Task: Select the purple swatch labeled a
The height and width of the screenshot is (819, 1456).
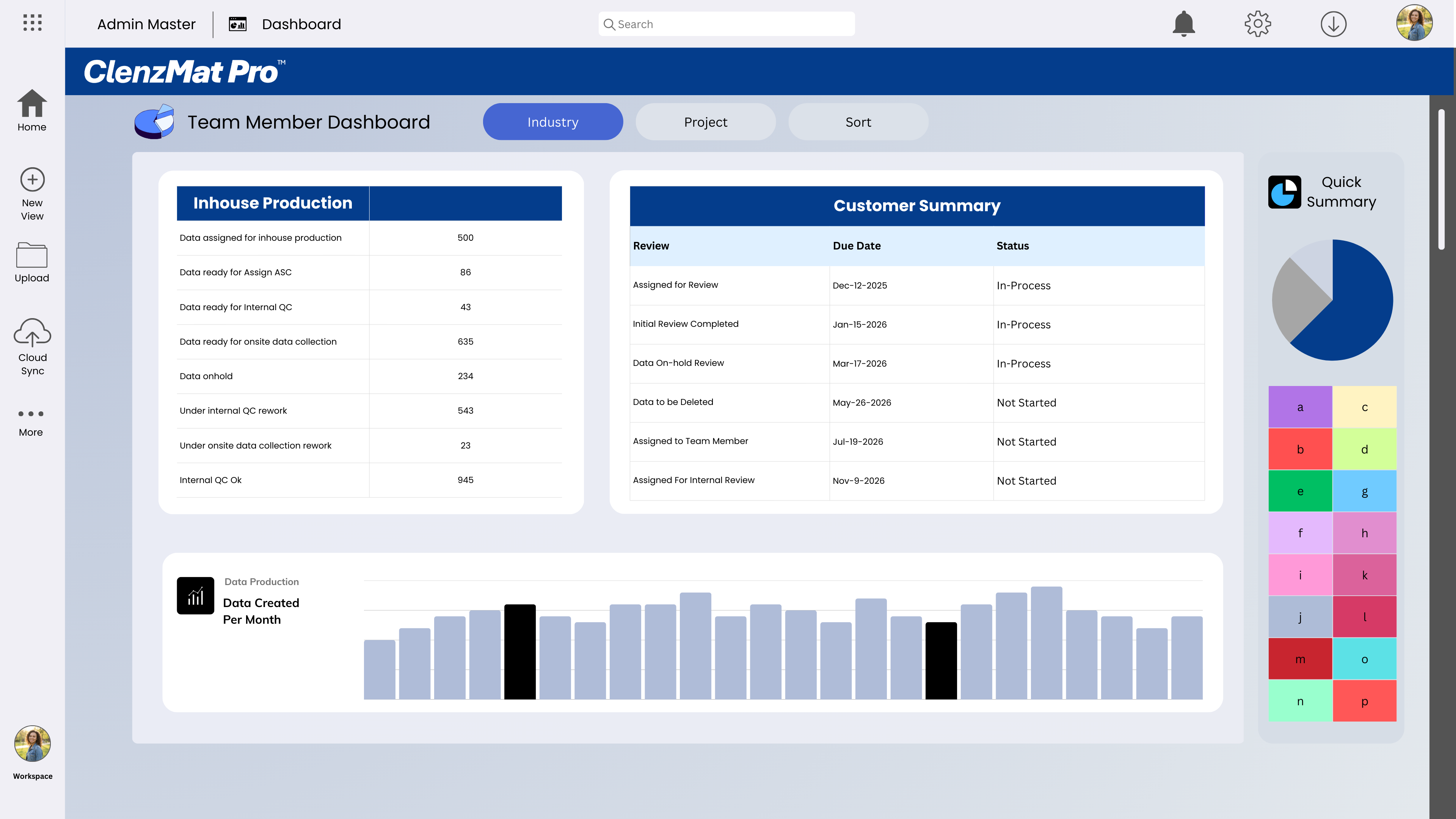Action: pos(1300,407)
